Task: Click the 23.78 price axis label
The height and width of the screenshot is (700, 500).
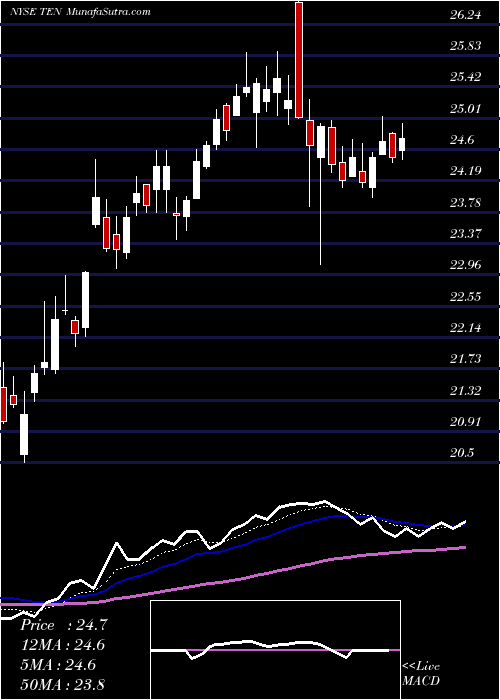Action: click(465, 203)
